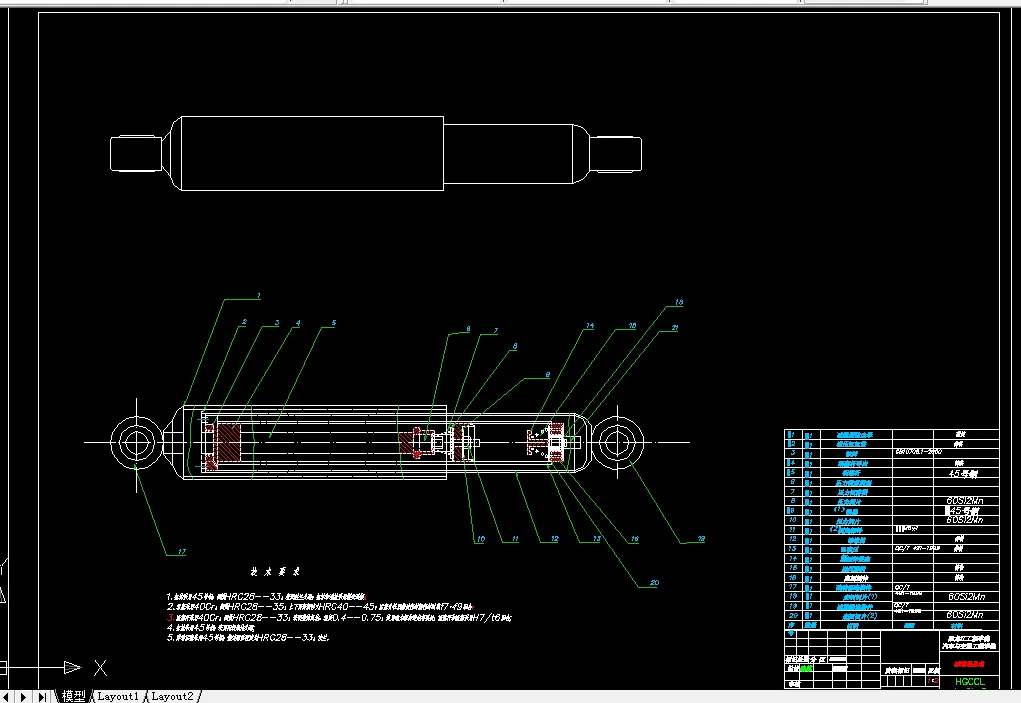Select the left mounting eye circle in section view
Viewport: 1021px width, 703px height.
[x=136, y=442]
